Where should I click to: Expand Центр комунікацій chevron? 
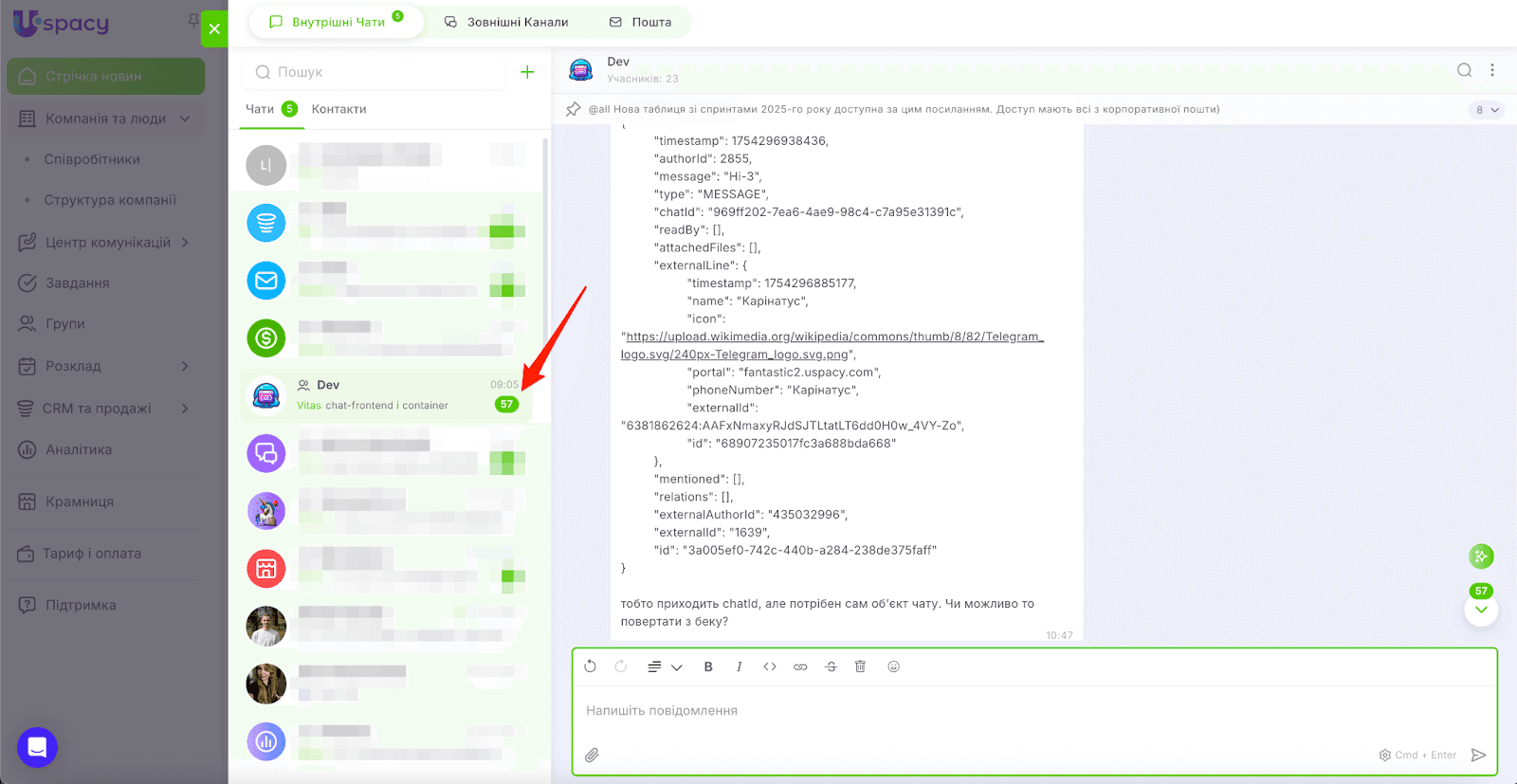click(185, 242)
